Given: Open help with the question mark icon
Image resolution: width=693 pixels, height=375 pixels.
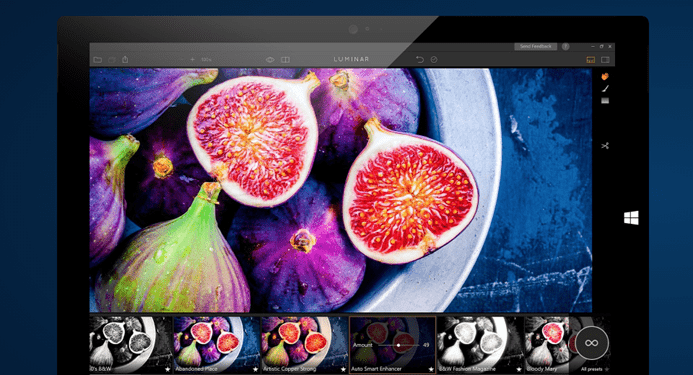Looking at the screenshot, I should point(565,46).
